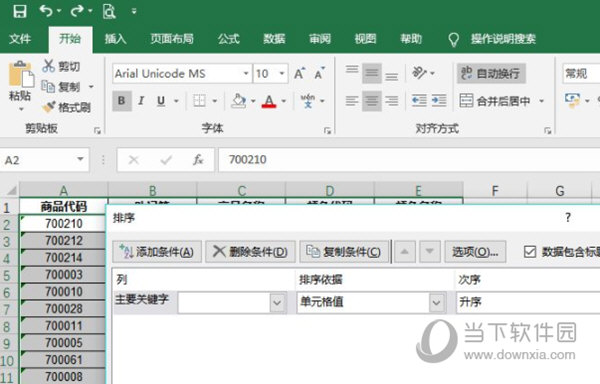This screenshot has height=384, width=600.
Task: Toggle italic formatting
Action: click(141, 101)
